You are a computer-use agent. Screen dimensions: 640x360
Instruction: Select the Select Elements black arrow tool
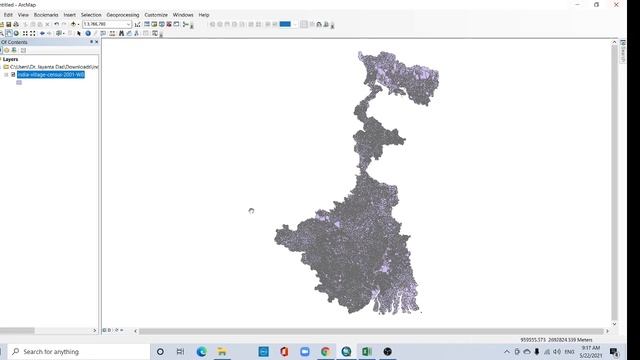point(78,33)
